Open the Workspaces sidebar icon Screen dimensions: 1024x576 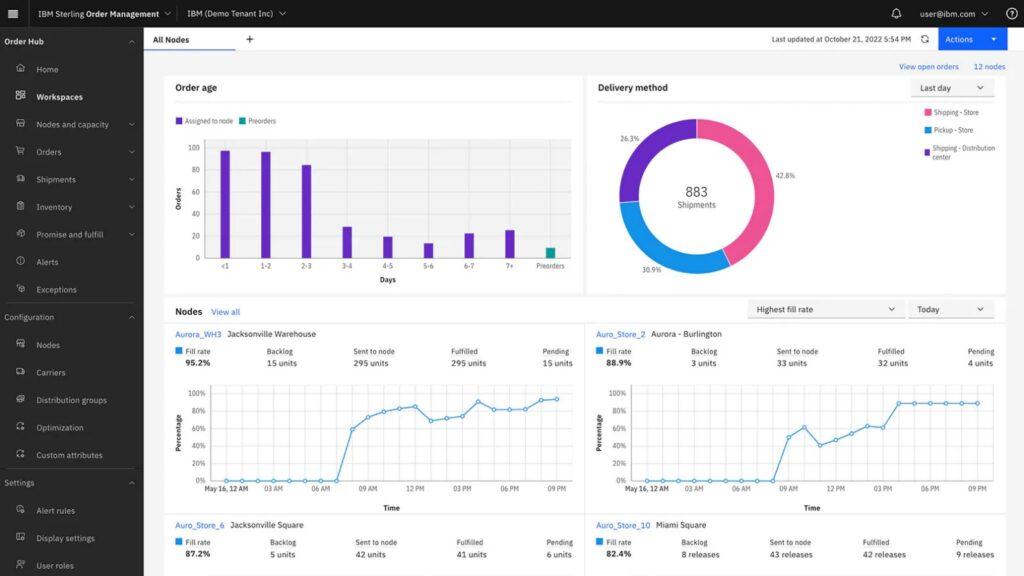pyautogui.click(x=20, y=96)
